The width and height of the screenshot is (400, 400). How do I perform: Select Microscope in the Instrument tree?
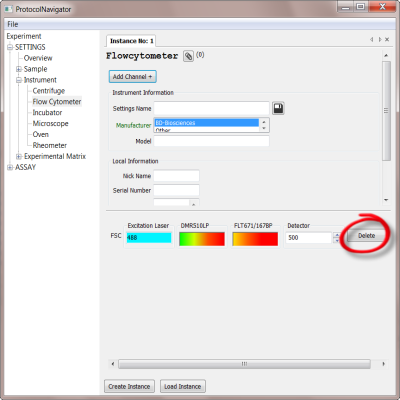tap(50, 124)
